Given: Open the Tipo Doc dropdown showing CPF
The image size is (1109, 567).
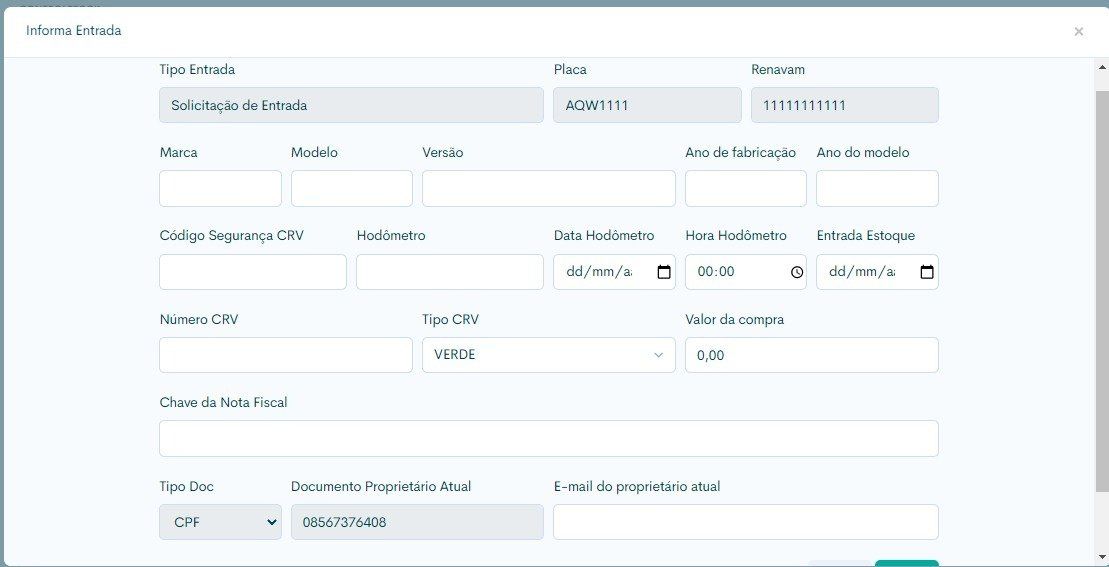Looking at the screenshot, I should point(220,522).
